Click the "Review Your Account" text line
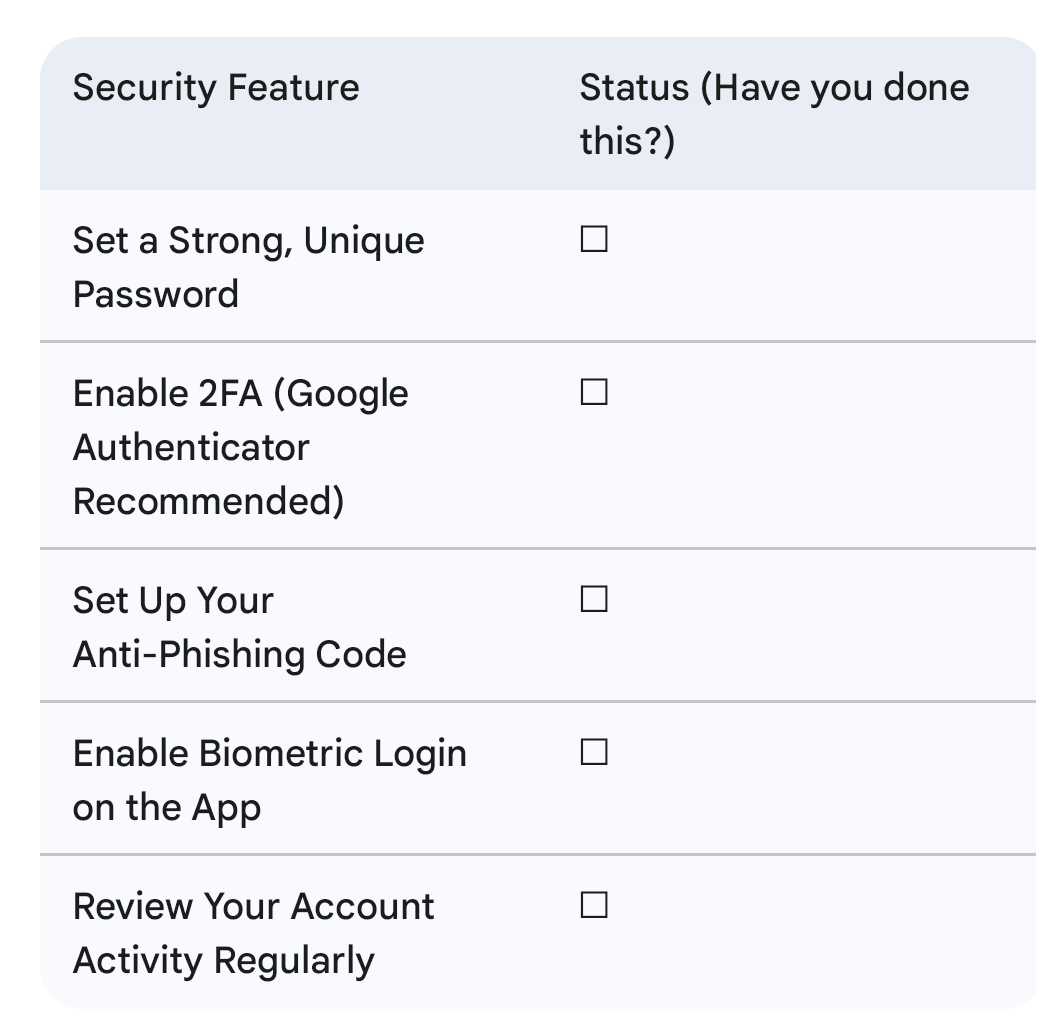 coord(253,906)
